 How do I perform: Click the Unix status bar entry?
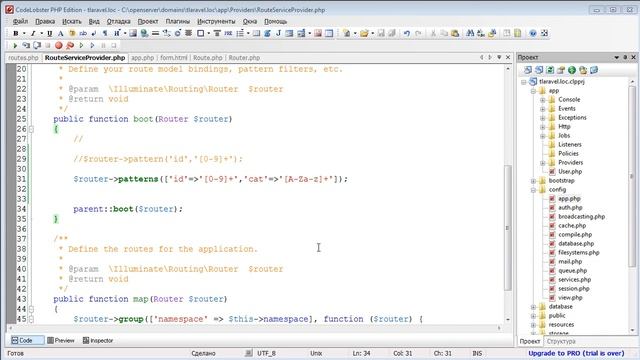click(316, 353)
